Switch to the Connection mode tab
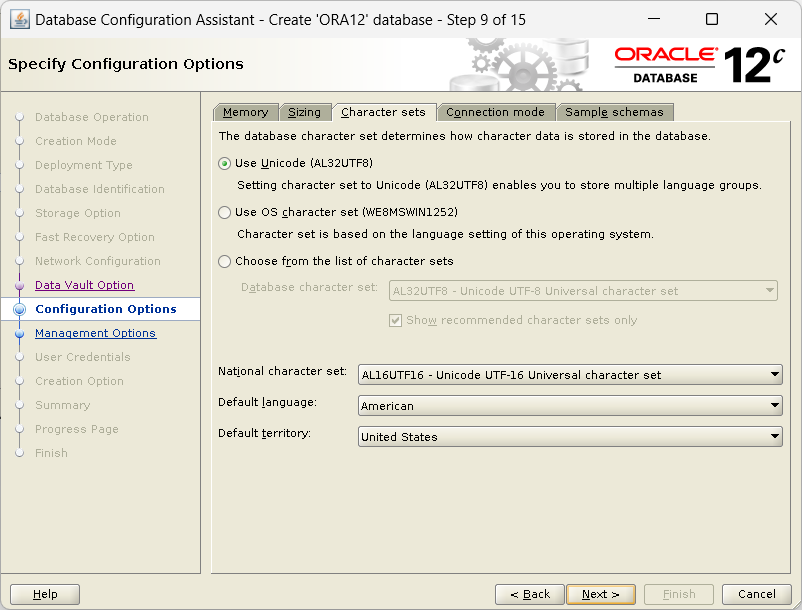This screenshot has height=610, width=802. (495, 112)
